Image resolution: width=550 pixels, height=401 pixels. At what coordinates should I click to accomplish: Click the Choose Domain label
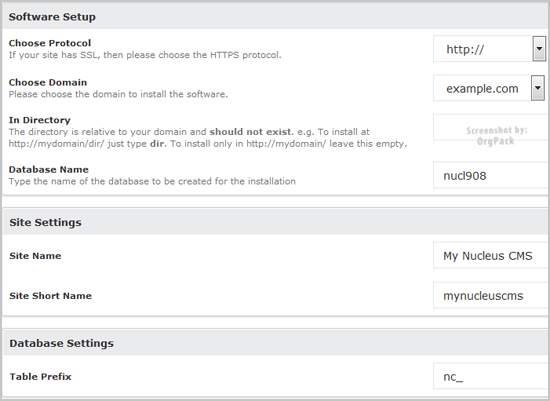click(48, 82)
